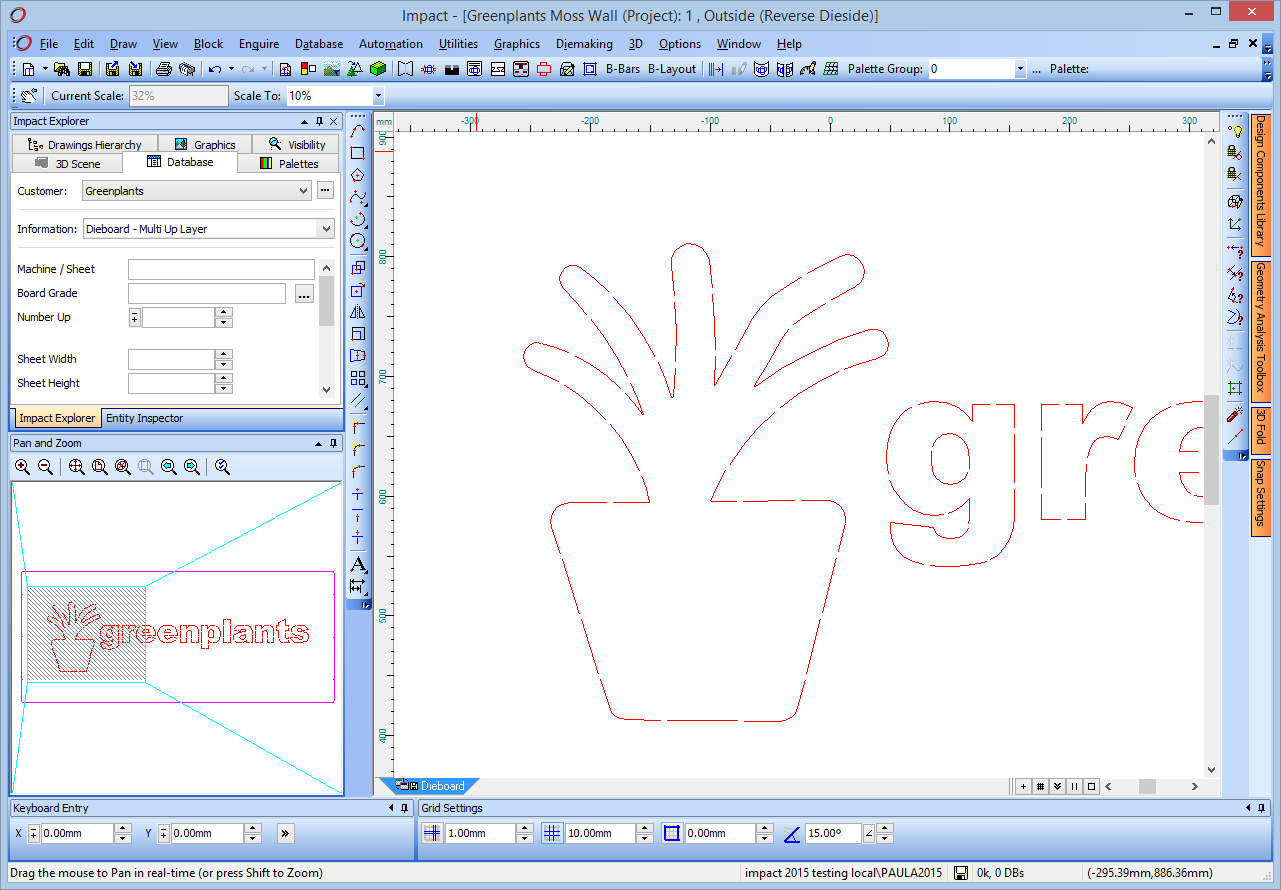Select the Polygon draw tool
The width and height of the screenshot is (1281, 890).
click(x=358, y=175)
